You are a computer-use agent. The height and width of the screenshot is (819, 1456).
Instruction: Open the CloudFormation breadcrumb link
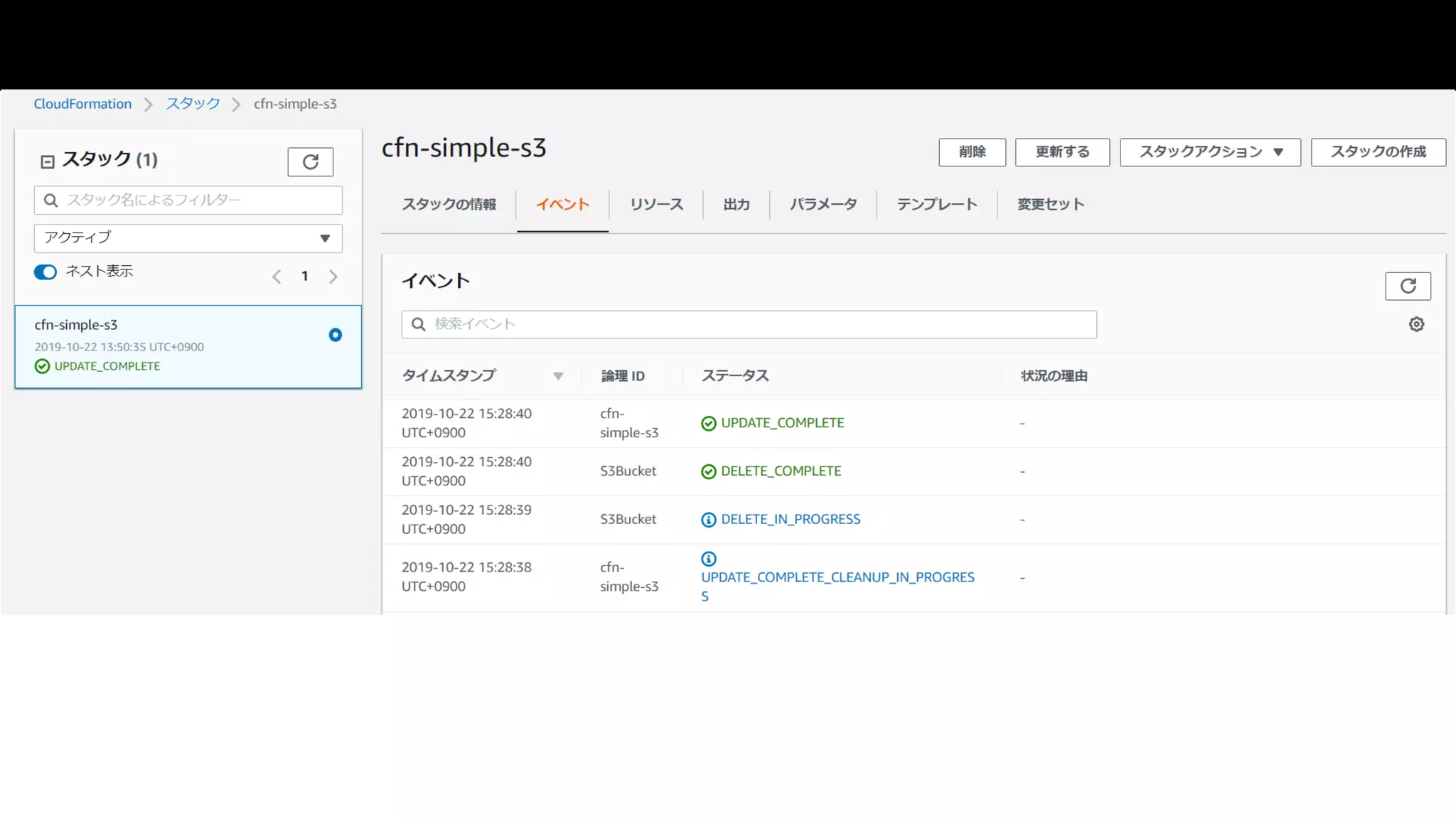(x=82, y=104)
